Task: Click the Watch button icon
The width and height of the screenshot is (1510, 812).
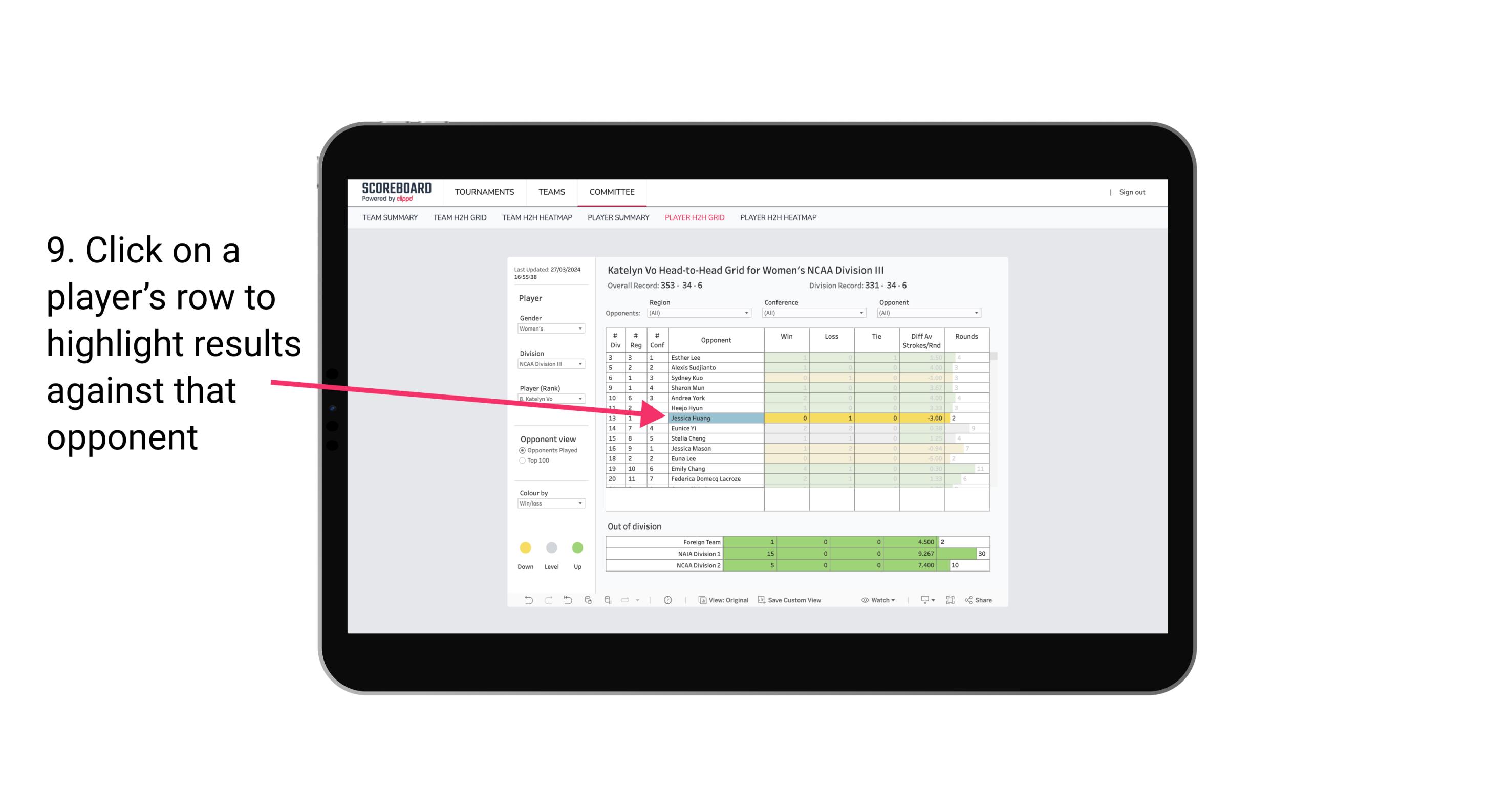Action: [862, 600]
